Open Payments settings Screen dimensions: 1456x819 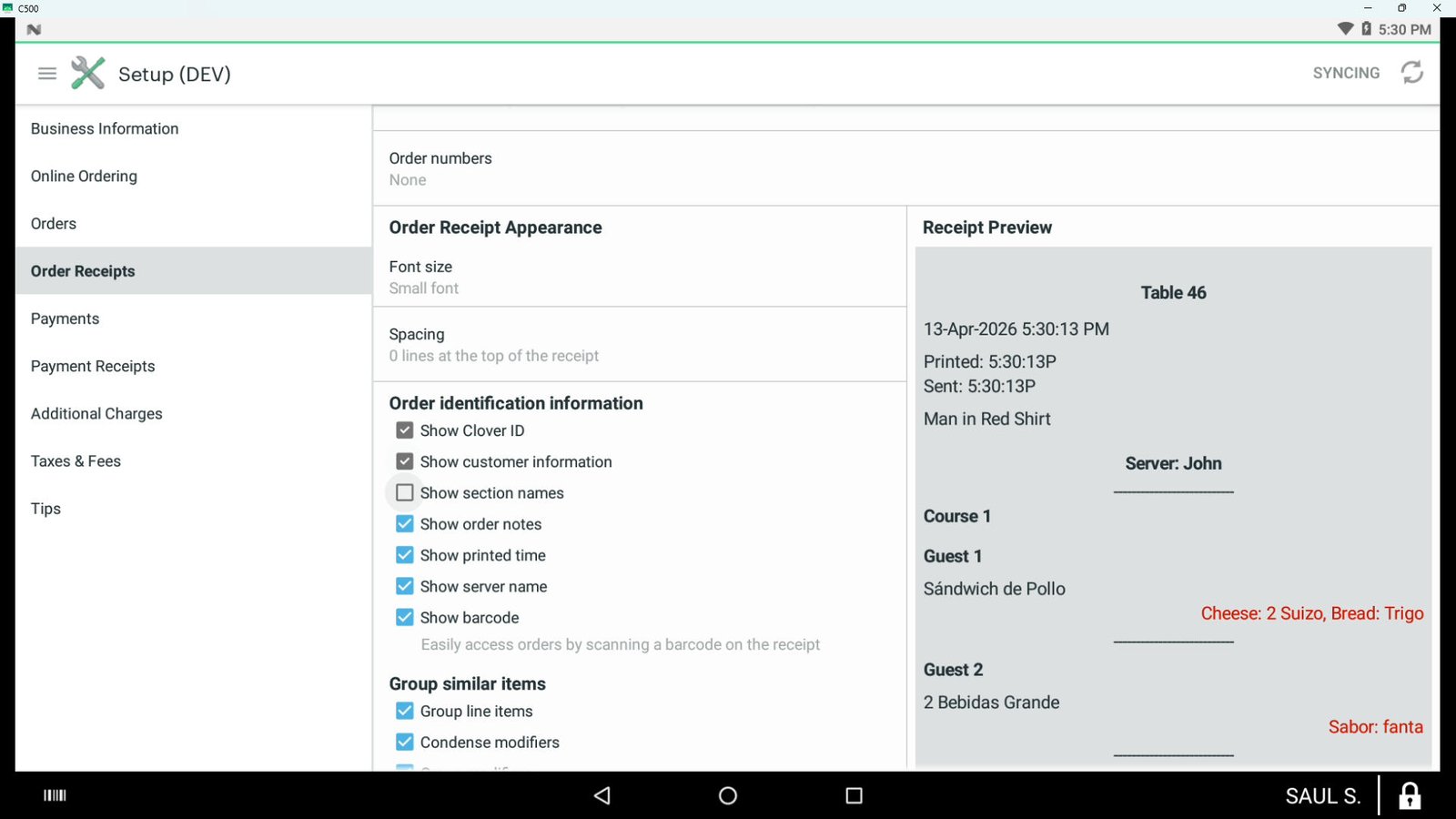pyautogui.click(x=193, y=318)
